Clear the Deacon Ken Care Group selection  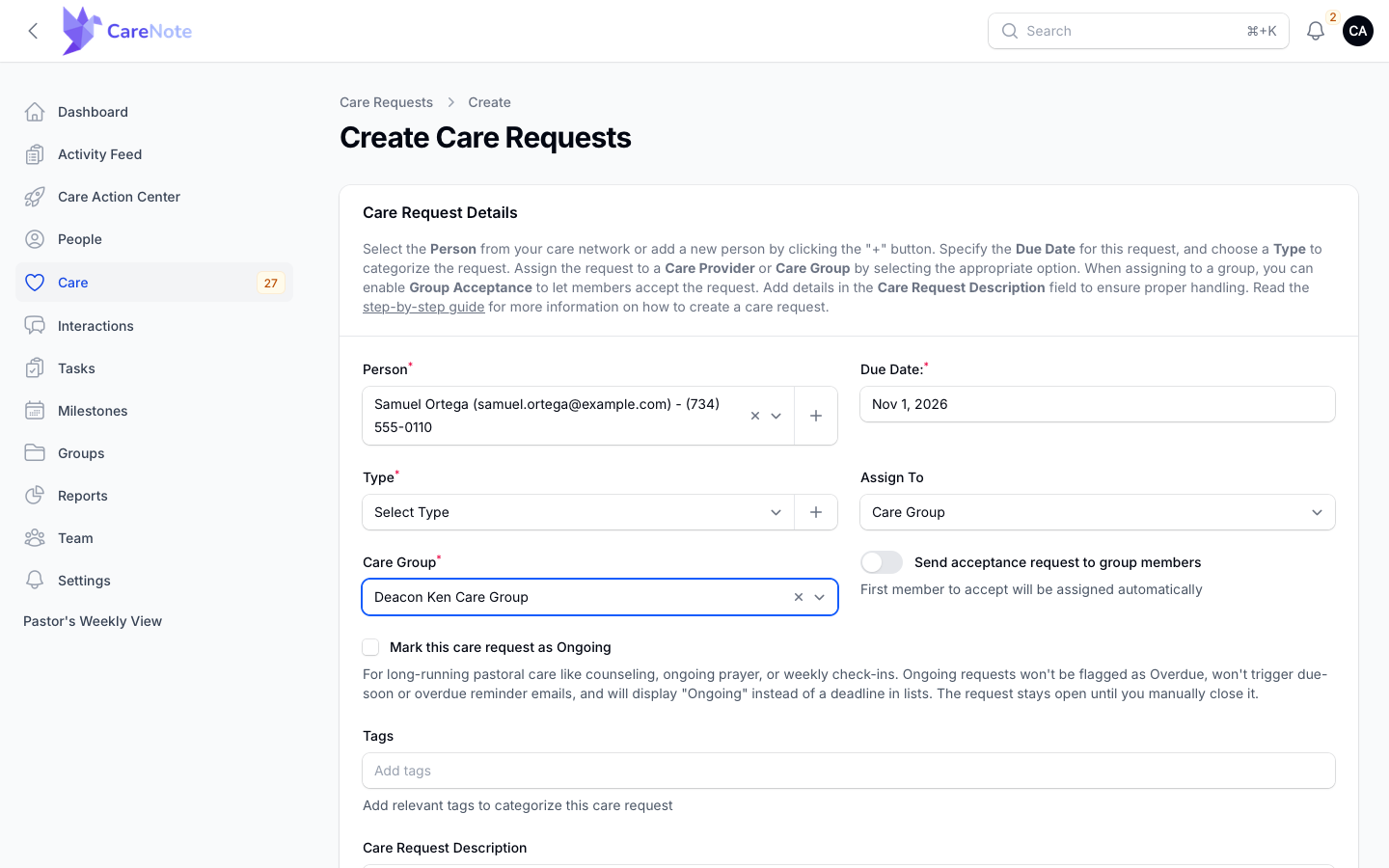coord(799,597)
